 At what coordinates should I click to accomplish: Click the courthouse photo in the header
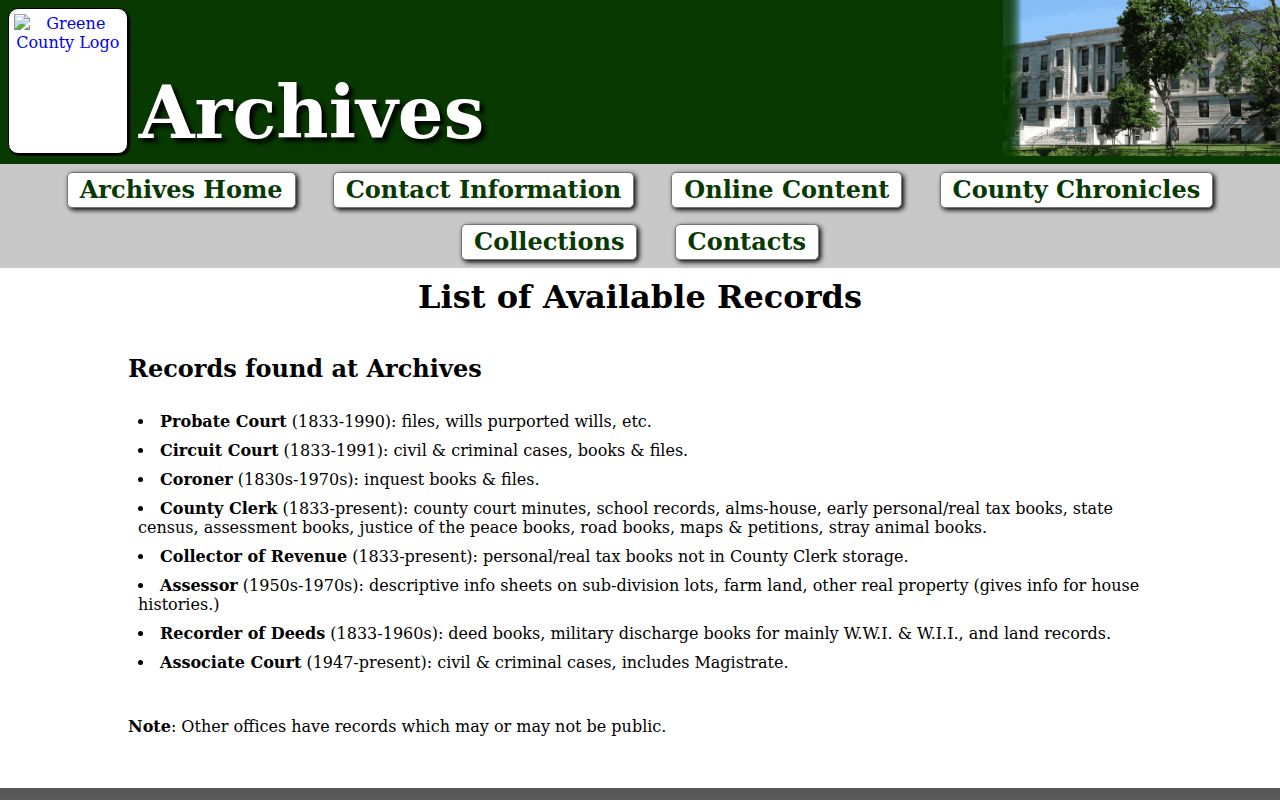(x=1141, y=78)
